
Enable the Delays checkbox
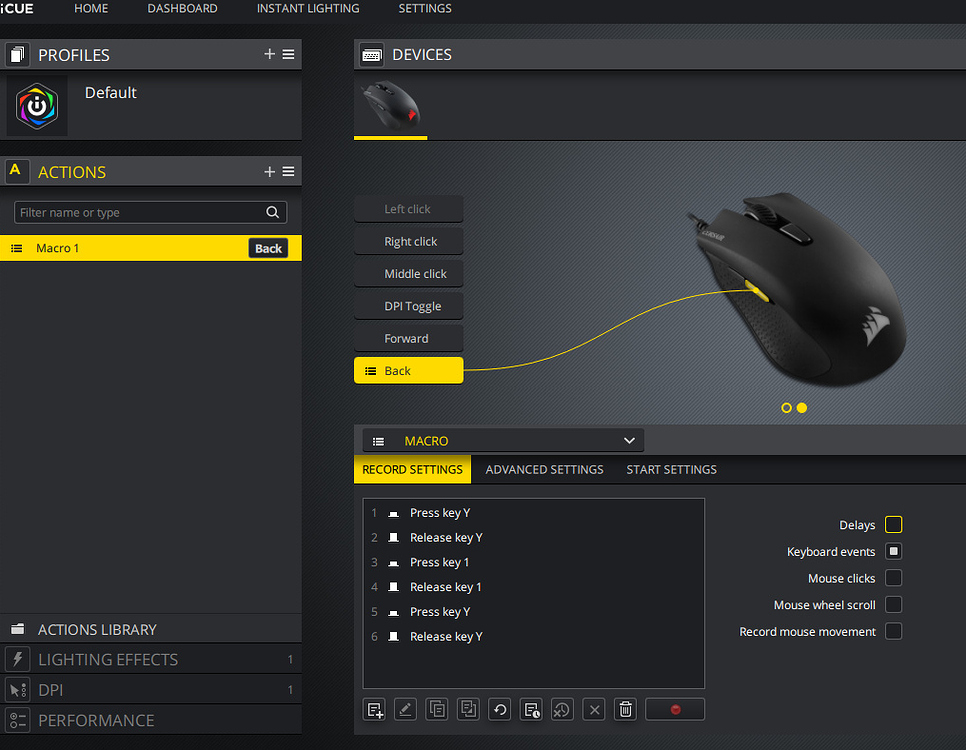893,525
